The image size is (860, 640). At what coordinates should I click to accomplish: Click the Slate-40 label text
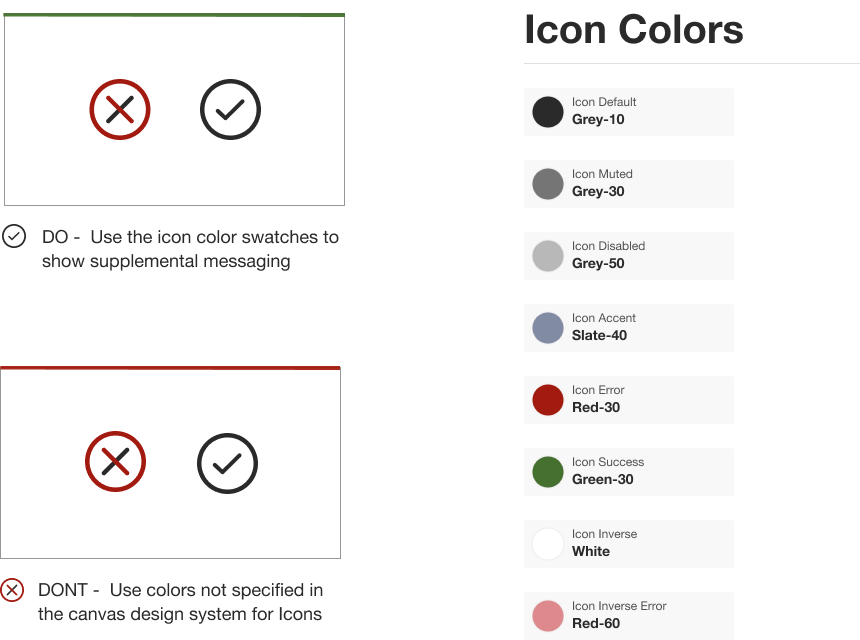point(600,336)
